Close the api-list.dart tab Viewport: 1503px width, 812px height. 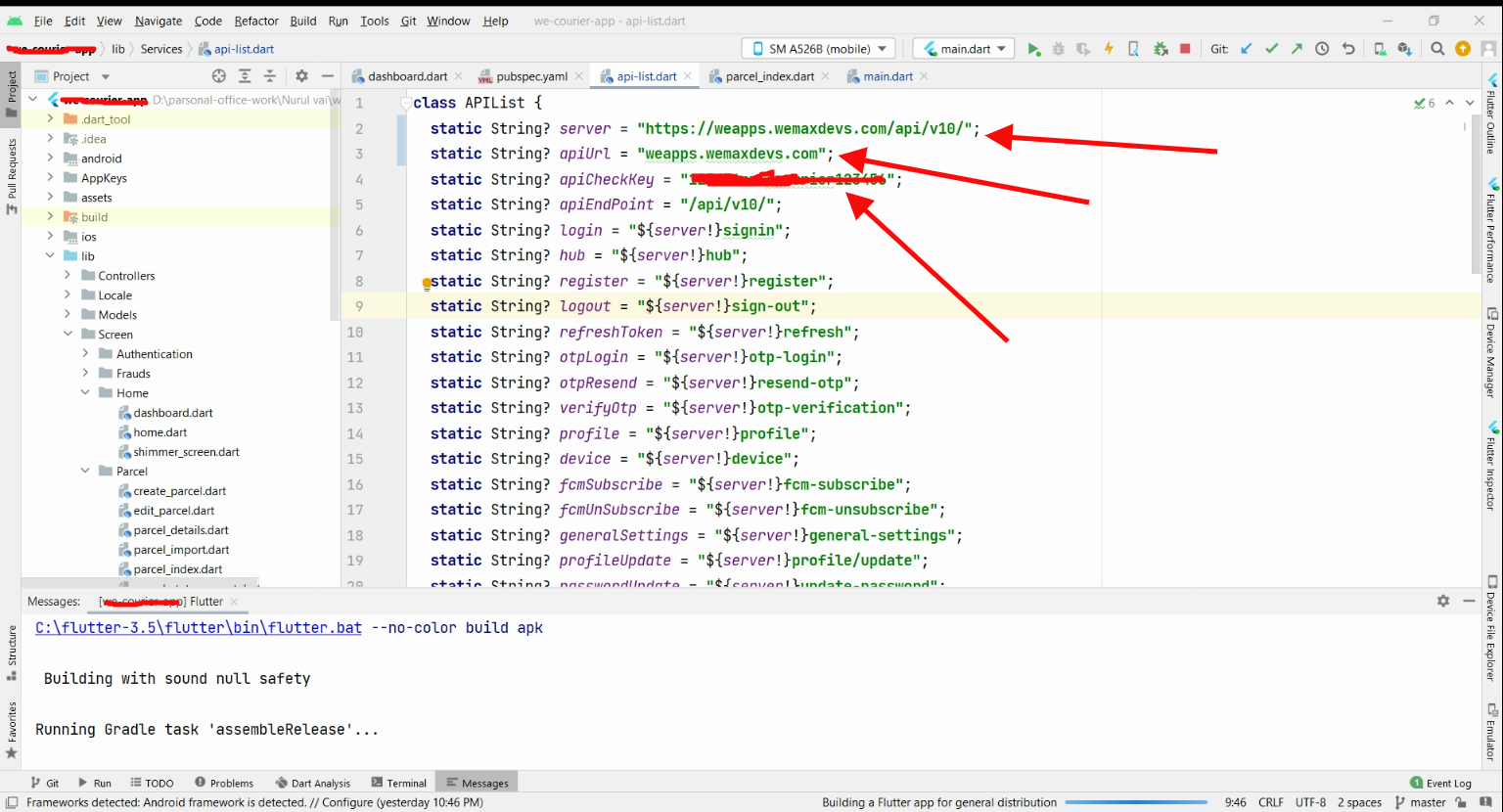(x=688, y=76)
